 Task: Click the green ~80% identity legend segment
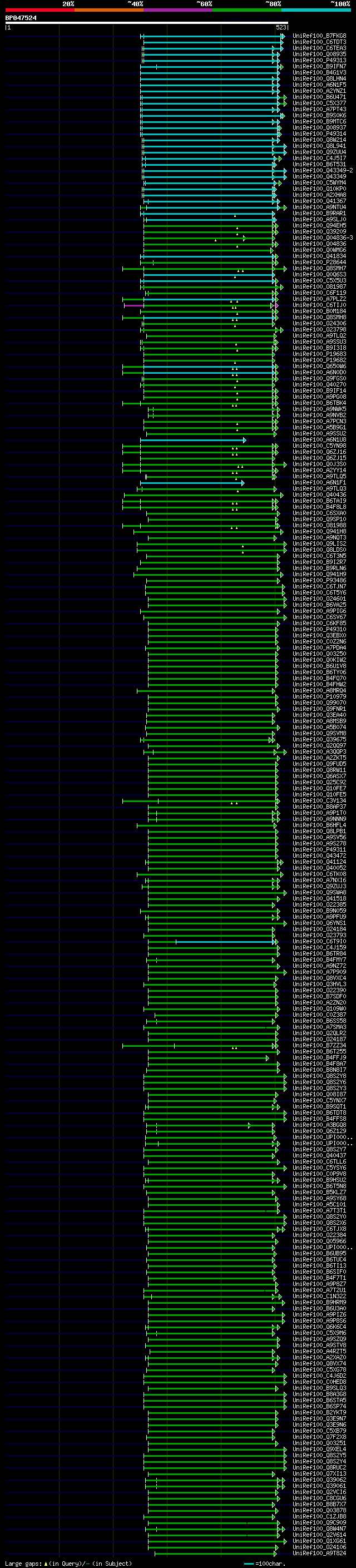tap(247, 10)
